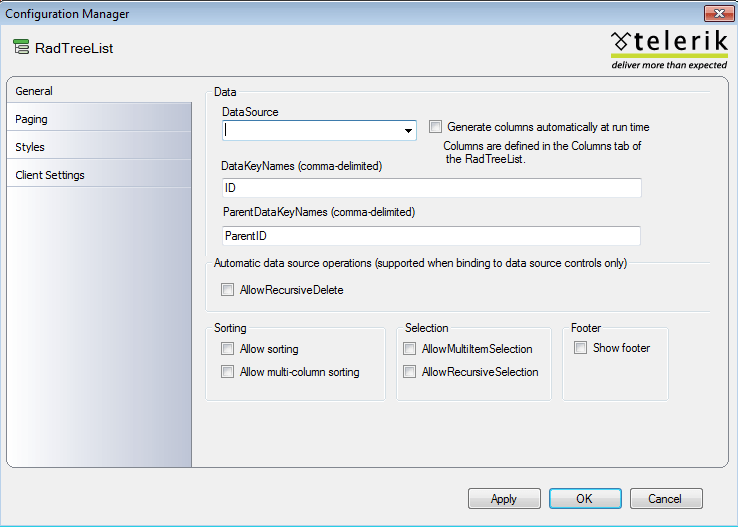This screenshot has height=527, width=738.
Task: Click the 'Automatic data source operations' heading
Action: tap(420, 263)
